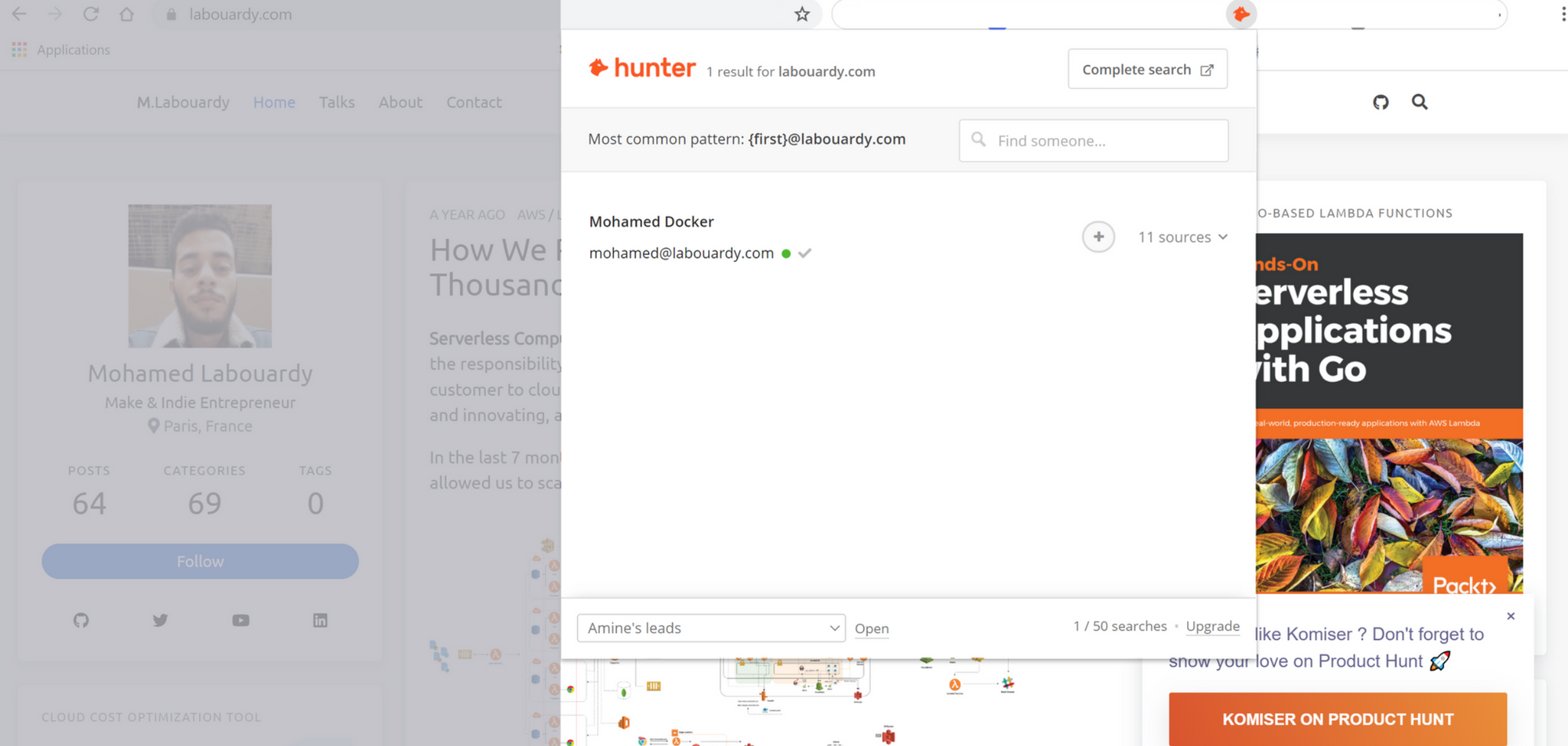The width and height of the screenshot is (1568, 746).
Task: Open YouTube channel icon in sidebar card
Action: tap(241, 620)
